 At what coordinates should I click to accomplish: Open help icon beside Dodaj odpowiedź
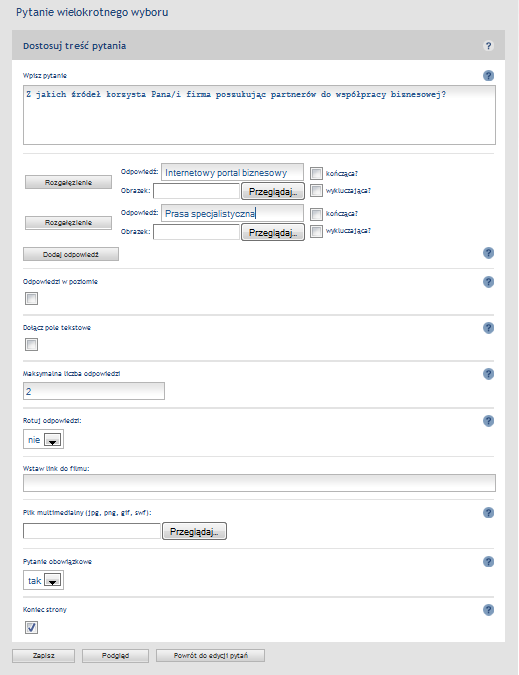tap(488, 253)
